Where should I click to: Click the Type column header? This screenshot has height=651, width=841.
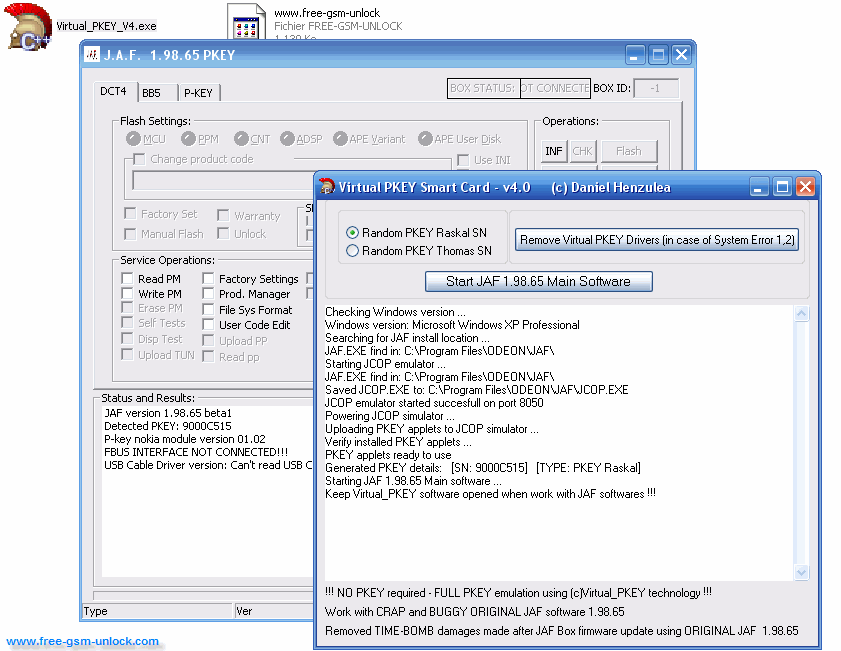157,611
